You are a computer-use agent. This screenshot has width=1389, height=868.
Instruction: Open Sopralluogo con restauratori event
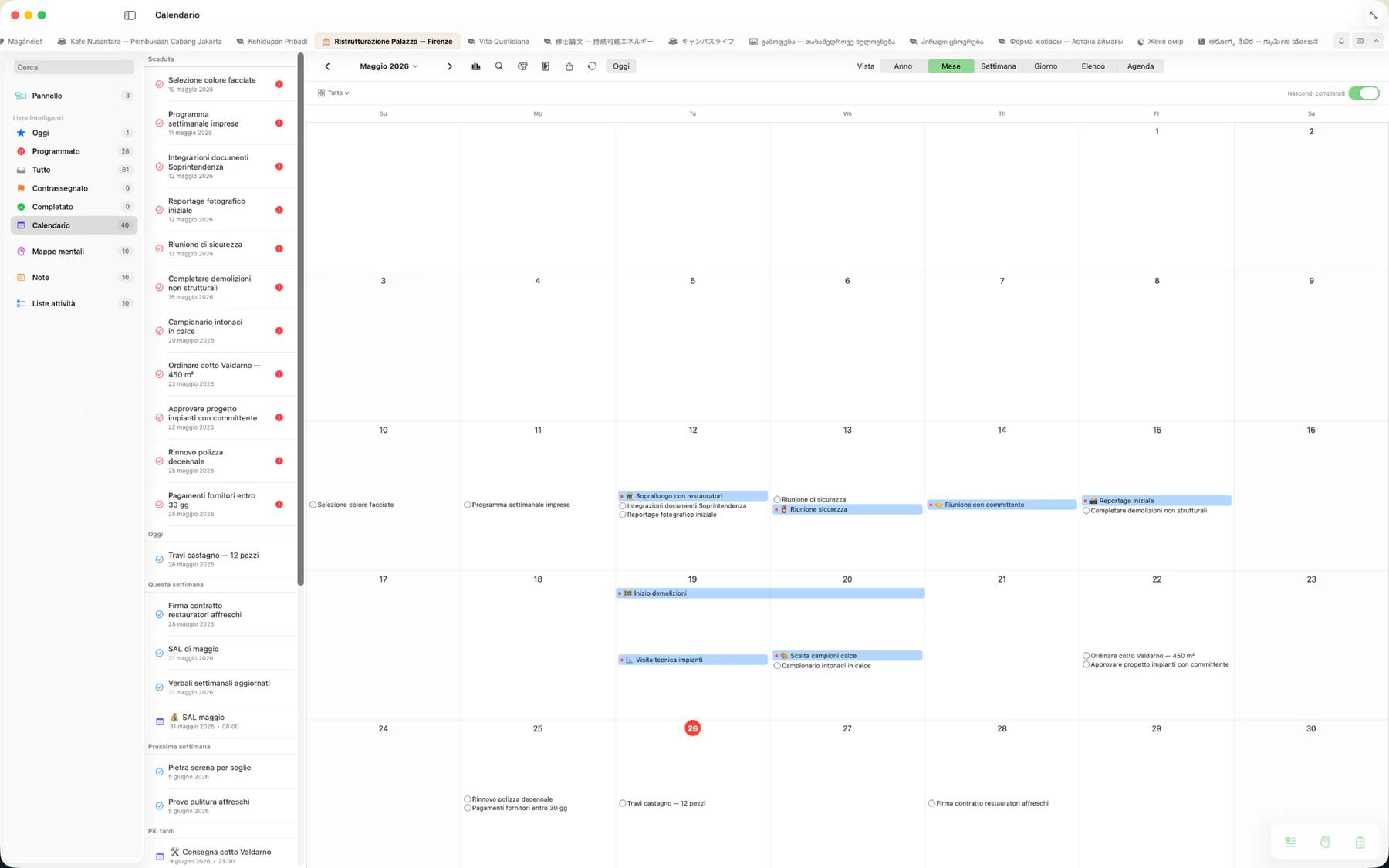click(x=693, y=496)
